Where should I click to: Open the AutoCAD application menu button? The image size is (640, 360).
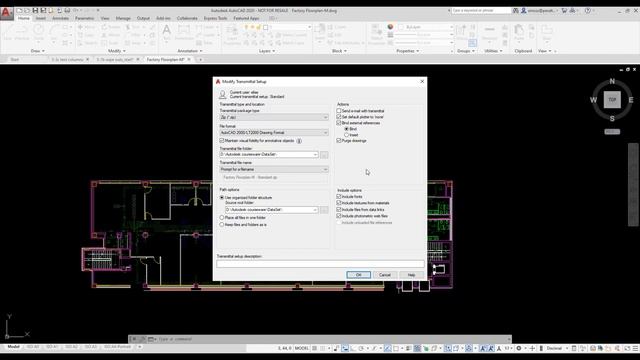point(6,12)
